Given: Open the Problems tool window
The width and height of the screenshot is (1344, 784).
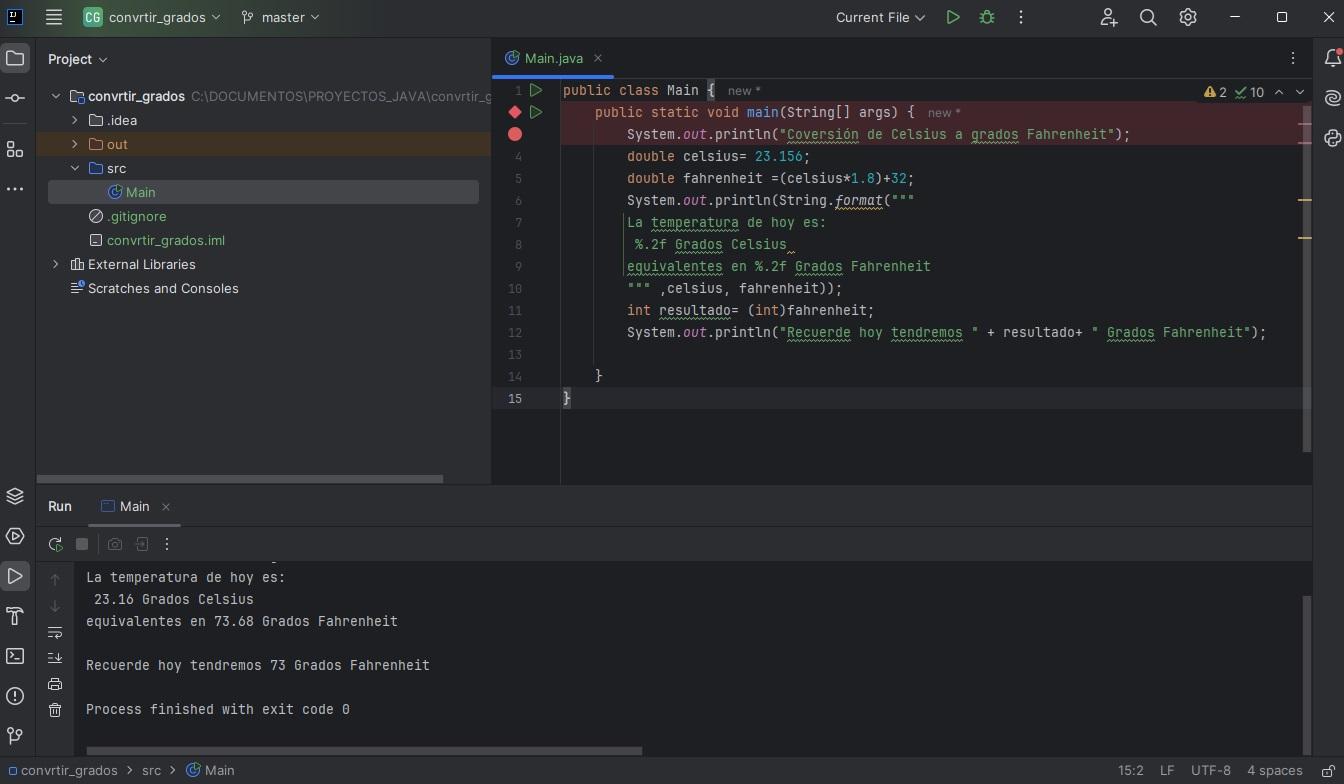Looking at the screenshot, I should point(15,697).
